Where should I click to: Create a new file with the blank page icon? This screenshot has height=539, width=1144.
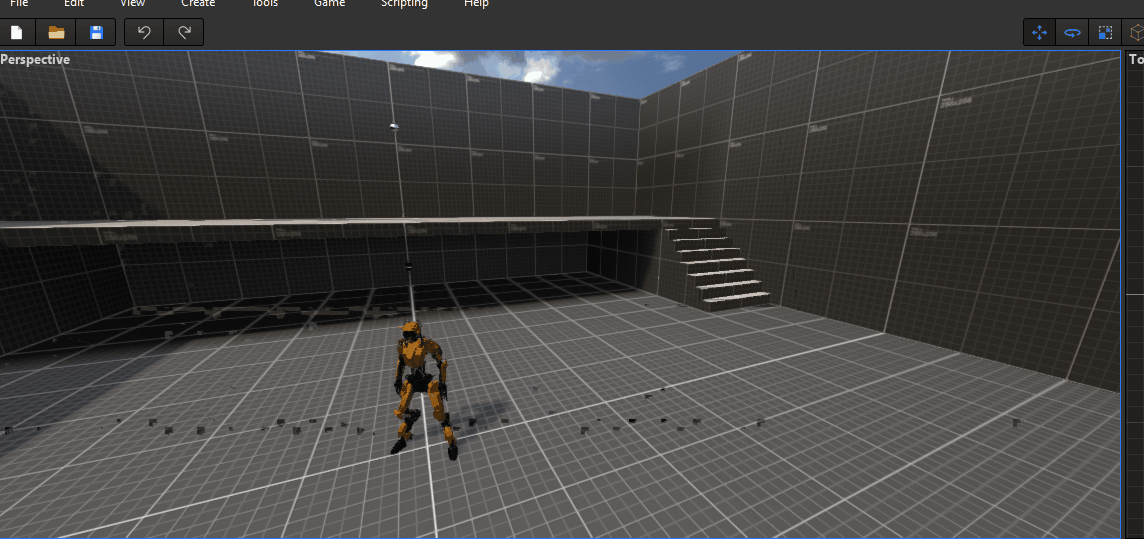[16, 33]
